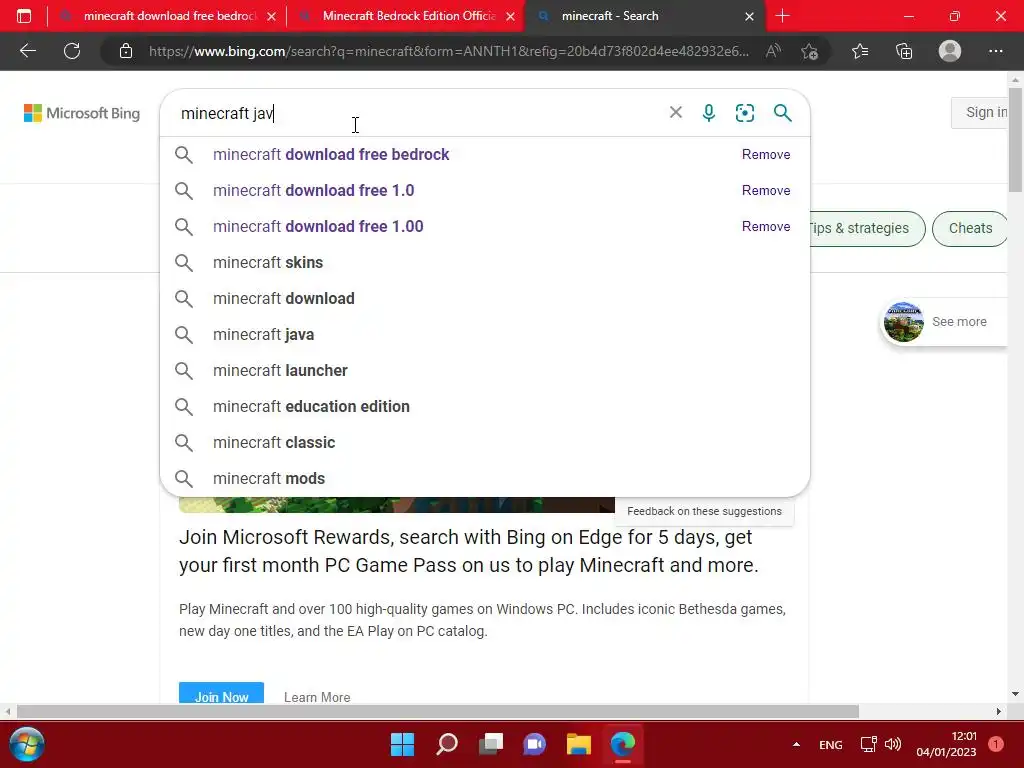
Task: Close the minecraft - Search tab
Action: click(x=750, y=16)
